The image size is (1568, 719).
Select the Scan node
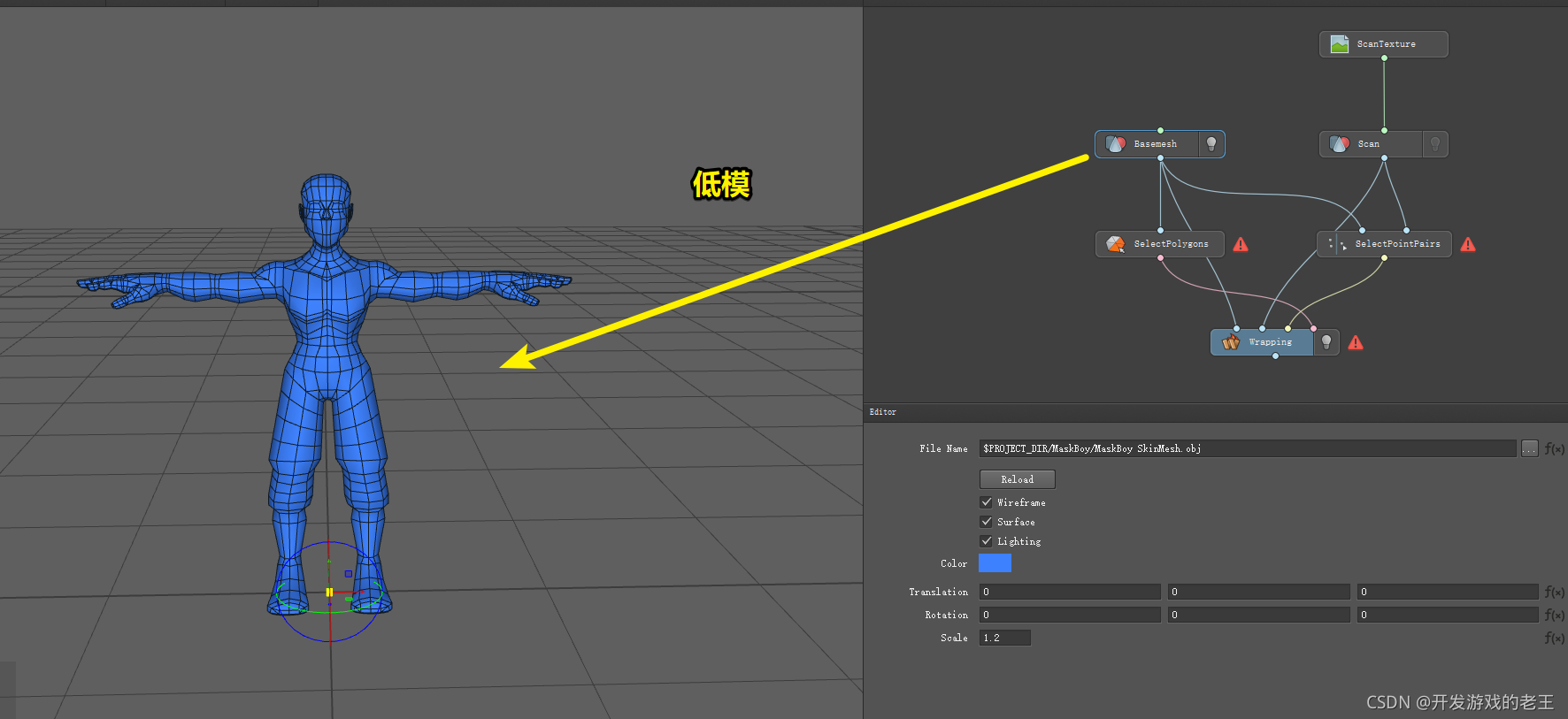(1383, 144)
